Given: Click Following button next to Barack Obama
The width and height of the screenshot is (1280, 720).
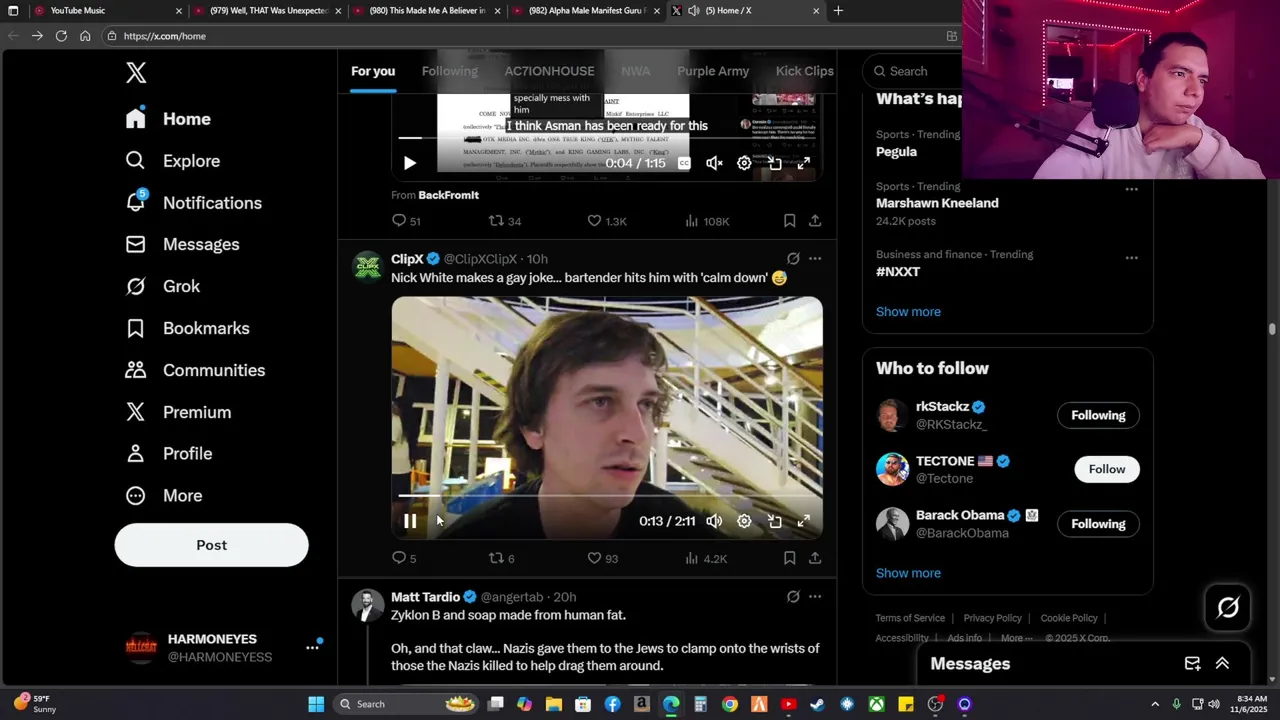Looking at the screenshot, I should click(x=1098, y=524).
